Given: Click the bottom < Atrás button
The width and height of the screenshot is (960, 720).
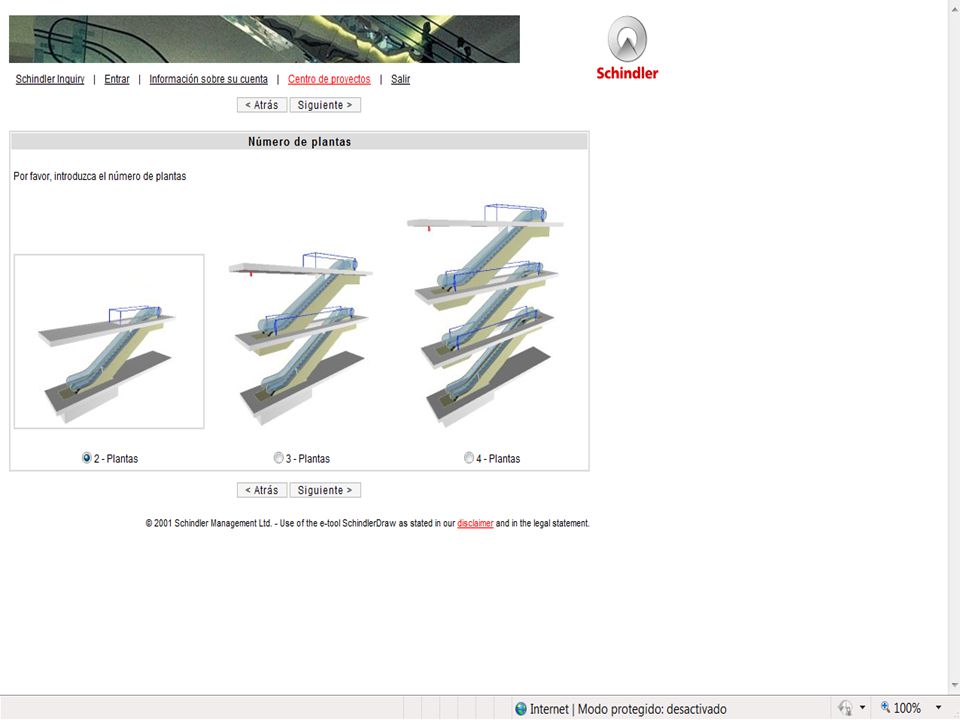Looking at the screenshot, I should coord(262,490).
